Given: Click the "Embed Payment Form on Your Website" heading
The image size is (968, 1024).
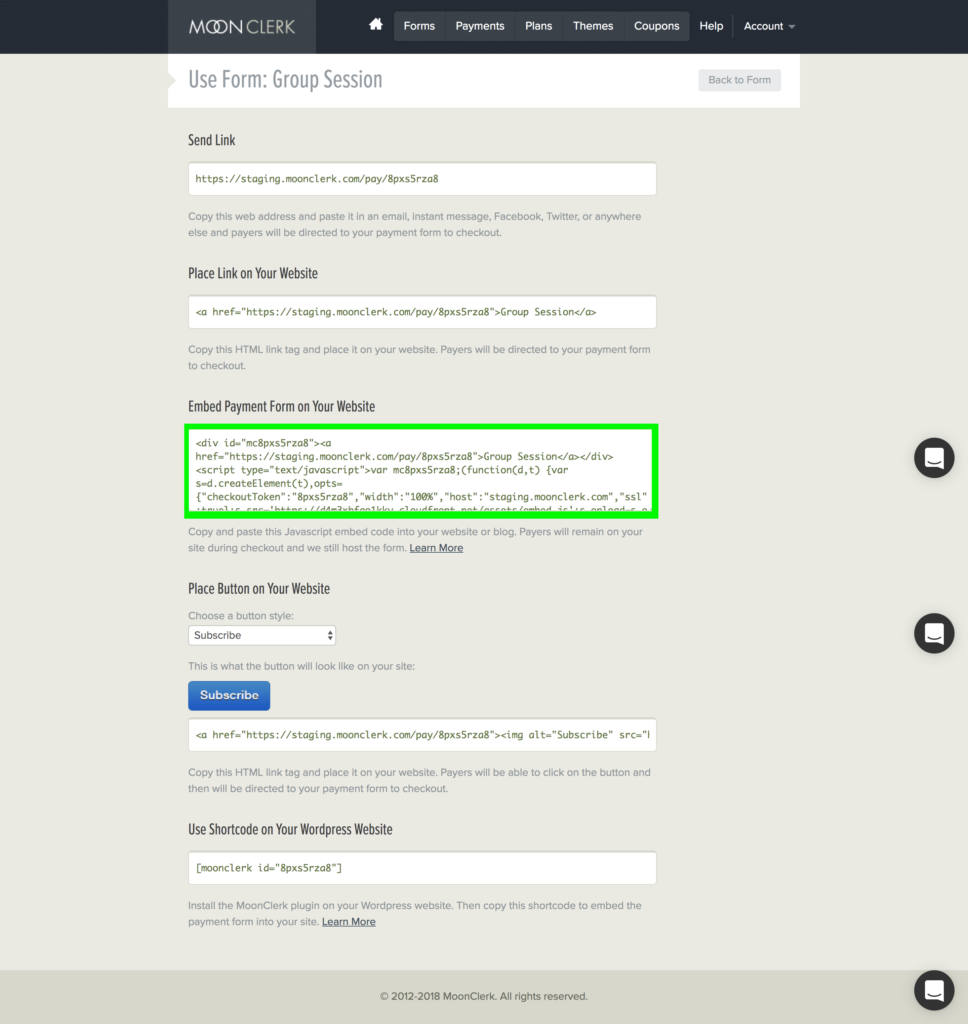Looking at the screenshot, I should 282,407.
